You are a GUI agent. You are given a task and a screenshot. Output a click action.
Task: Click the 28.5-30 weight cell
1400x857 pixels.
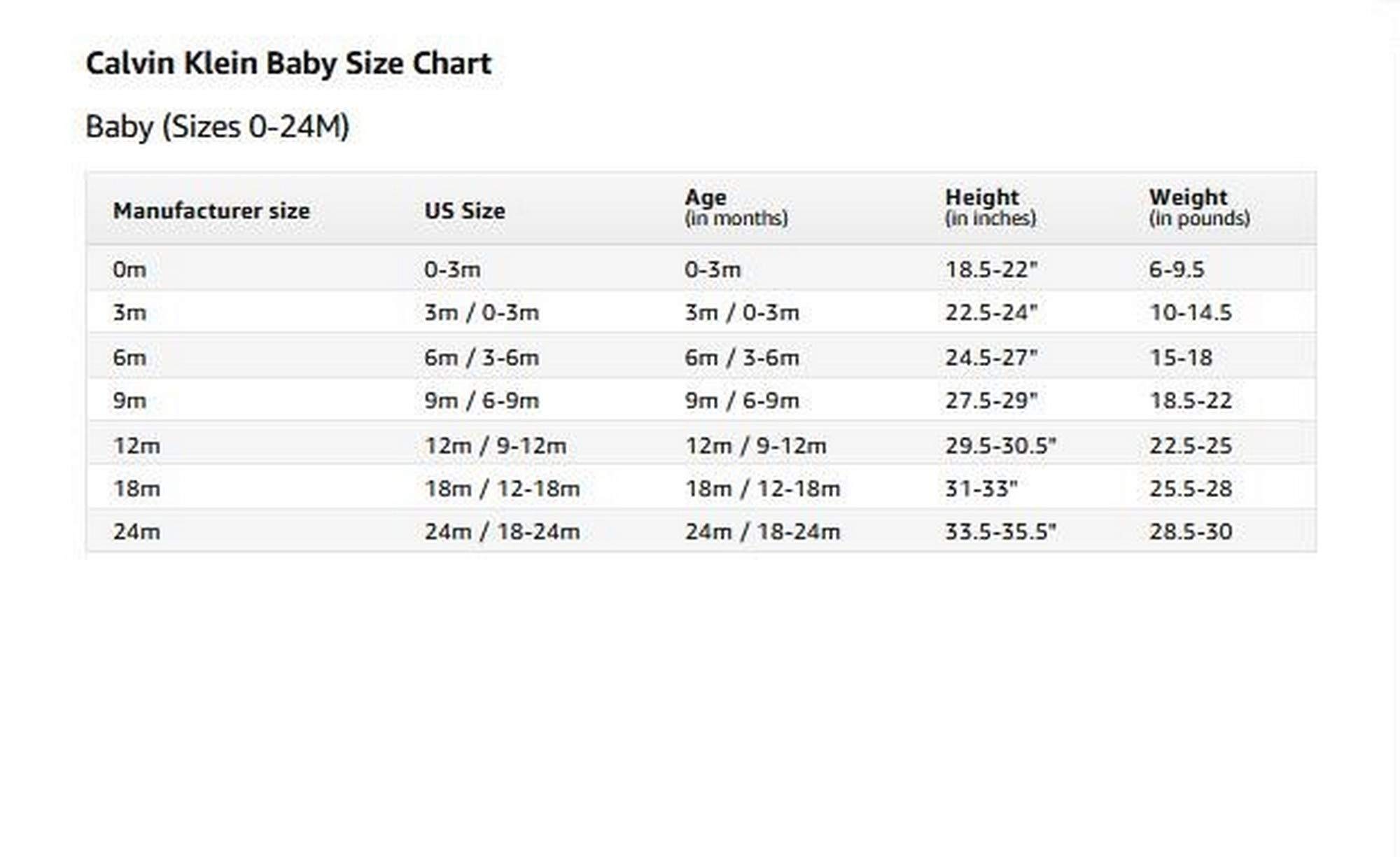pyautogui.click(x=1190, y=532)
